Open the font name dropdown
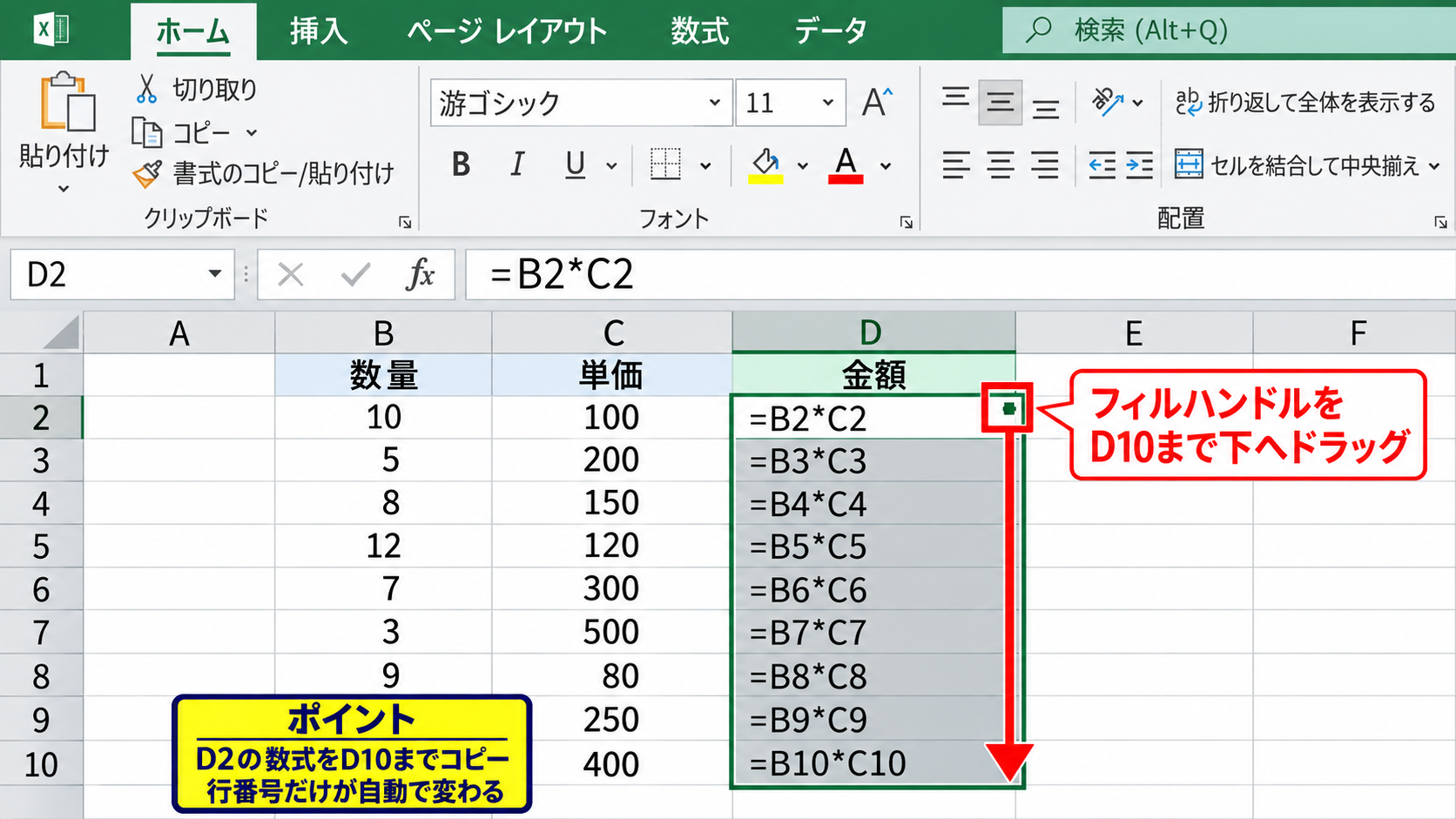The width and height of the screenshot is (1456, 819). point(714,102)
